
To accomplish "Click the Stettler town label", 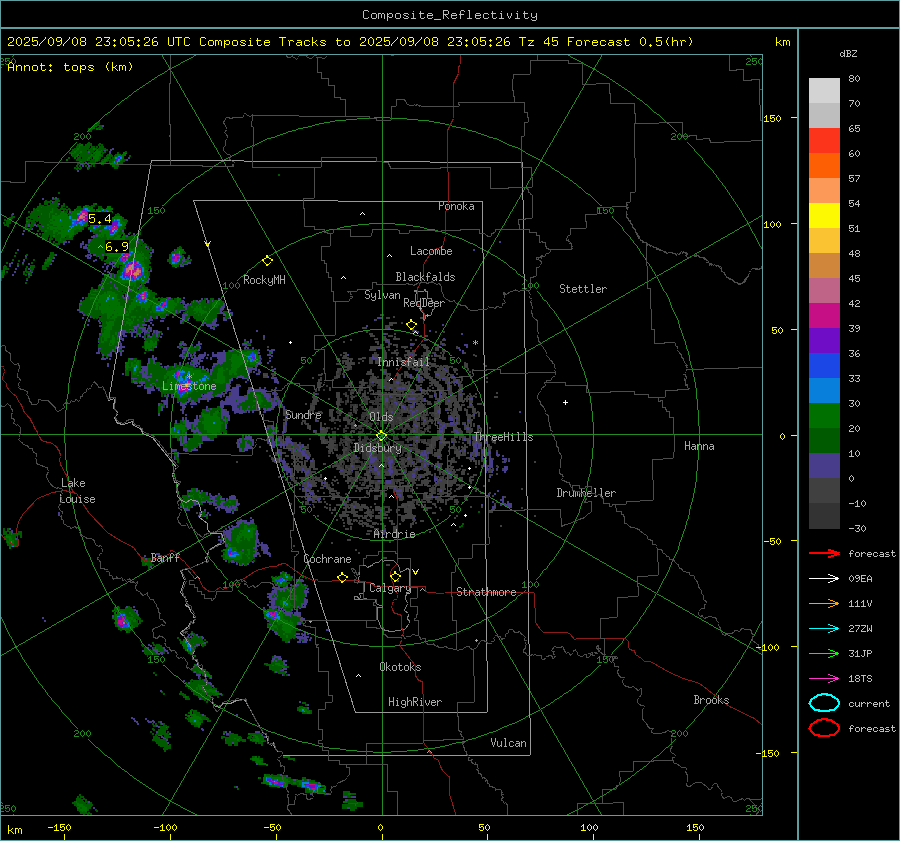I will pyautogui.click(x=583, y=289).
